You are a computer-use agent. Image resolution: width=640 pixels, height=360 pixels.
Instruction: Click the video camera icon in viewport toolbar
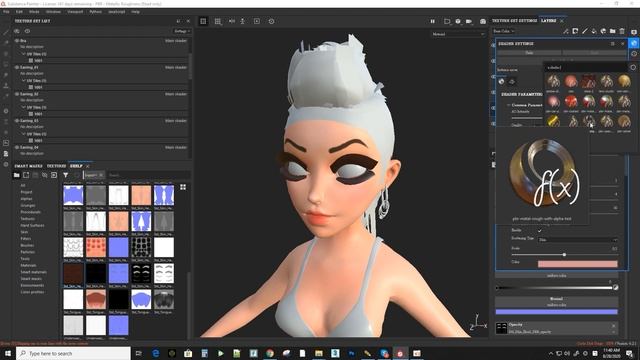click(x=469, y=21)
